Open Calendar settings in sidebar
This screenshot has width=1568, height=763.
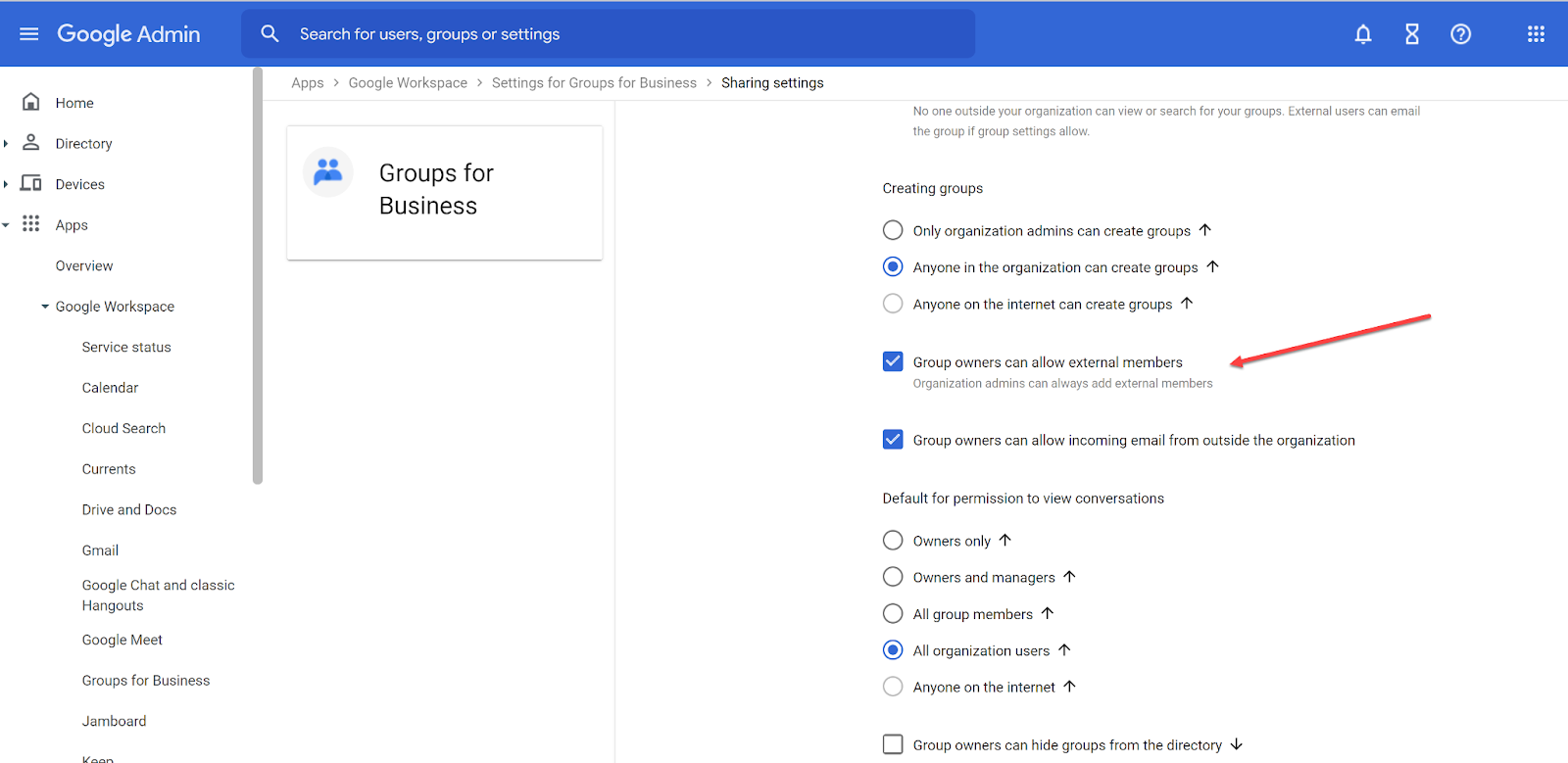[x=110, y=388]
